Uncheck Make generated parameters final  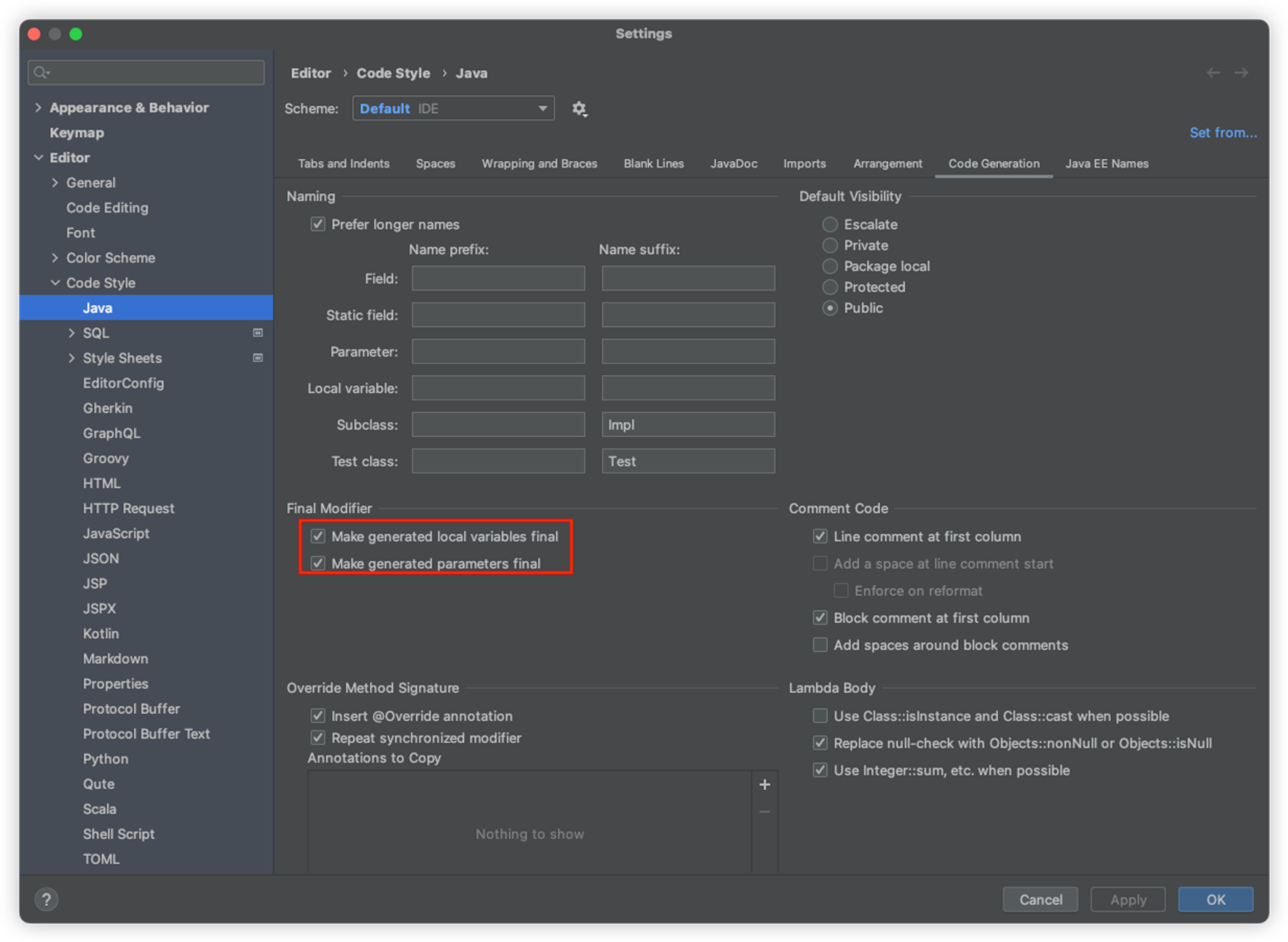pos(317,563)
